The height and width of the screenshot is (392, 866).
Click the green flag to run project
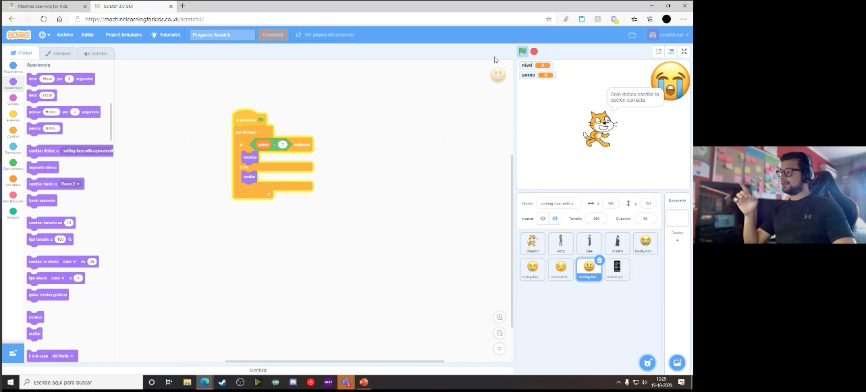click(x=522, y=51)
